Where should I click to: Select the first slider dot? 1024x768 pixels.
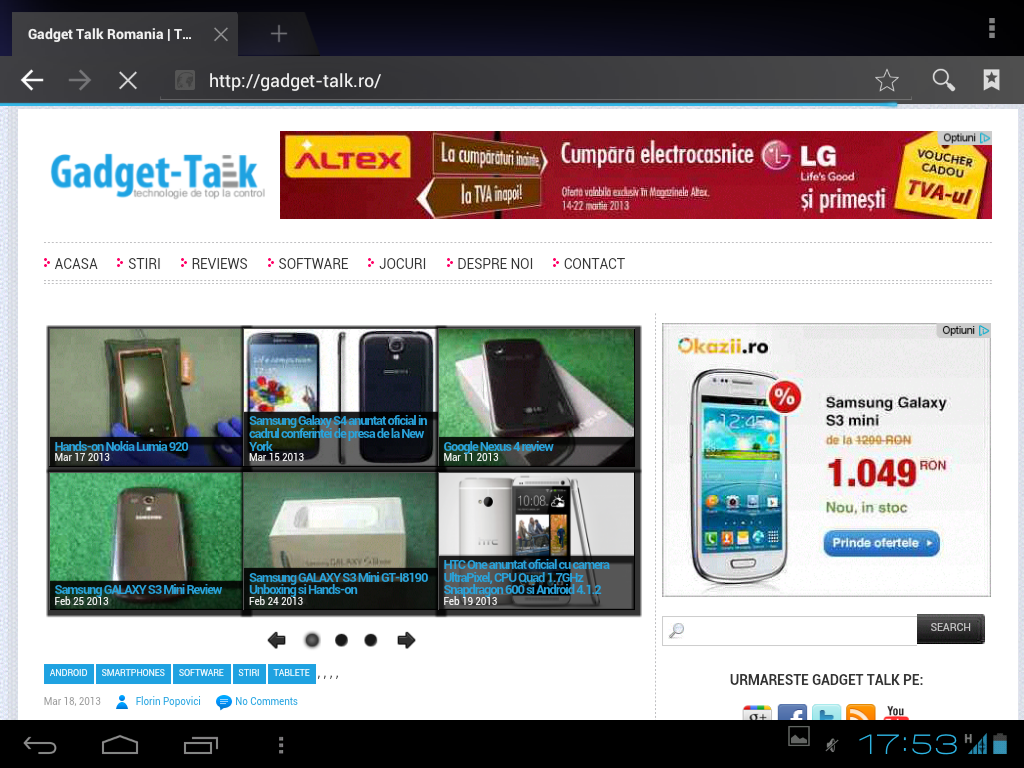point(312,640)
